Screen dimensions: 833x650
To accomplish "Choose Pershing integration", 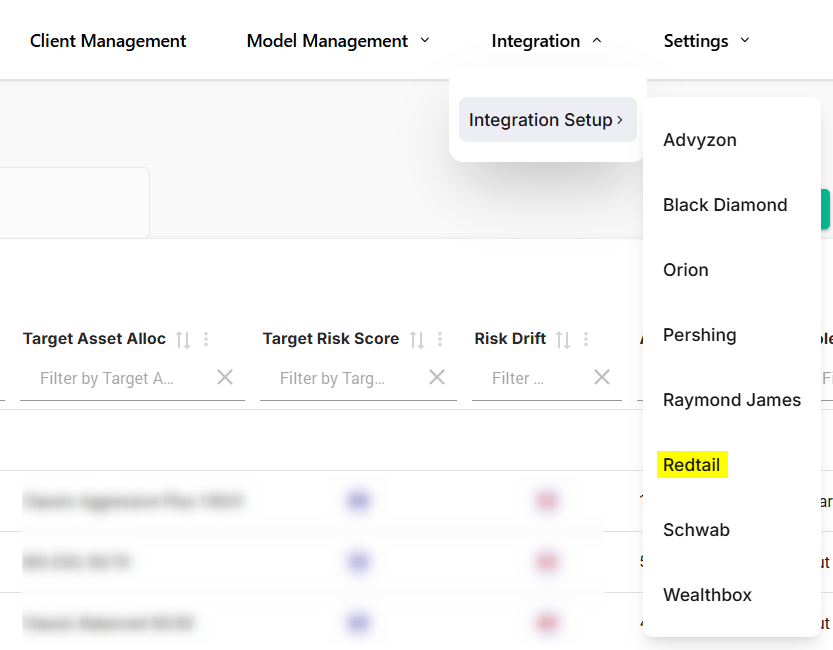I will click(x=700, y=335).
